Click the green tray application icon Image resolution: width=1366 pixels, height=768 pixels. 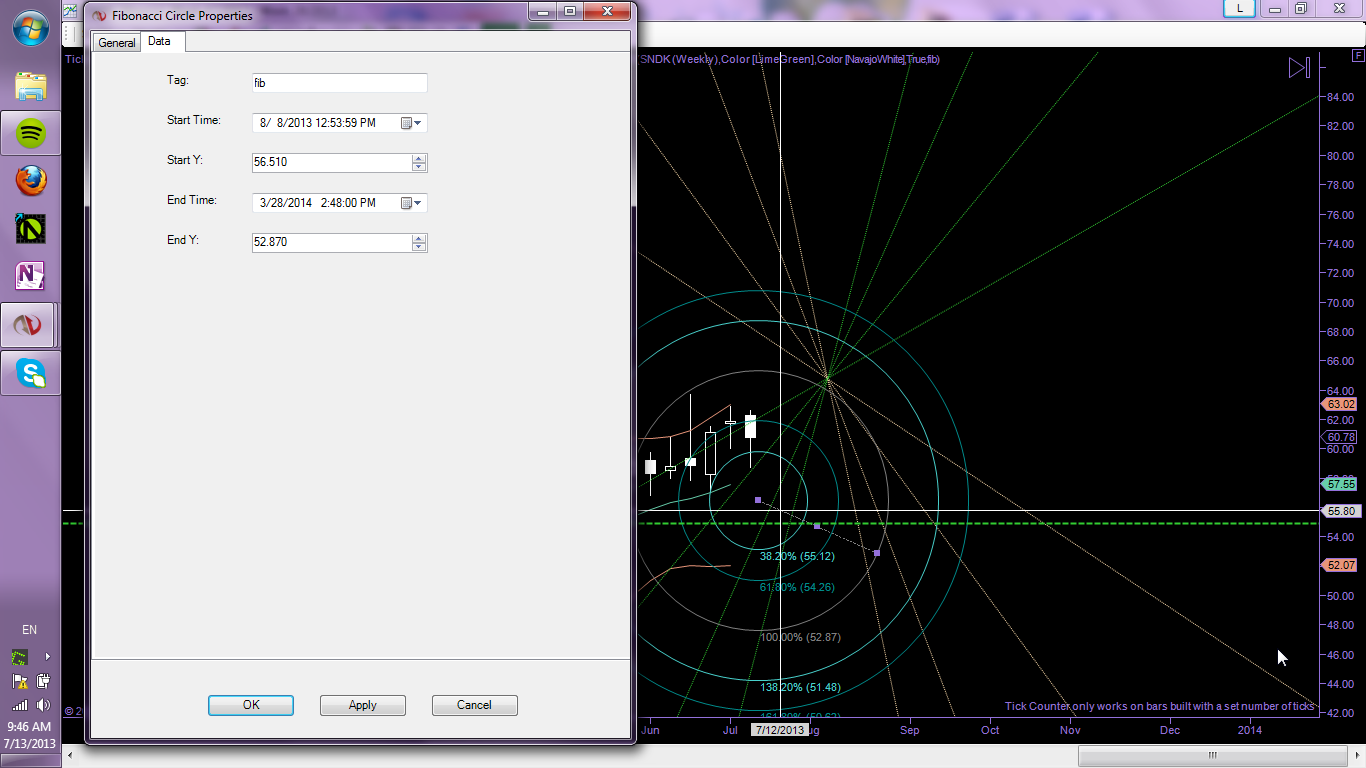pos(19,657)
